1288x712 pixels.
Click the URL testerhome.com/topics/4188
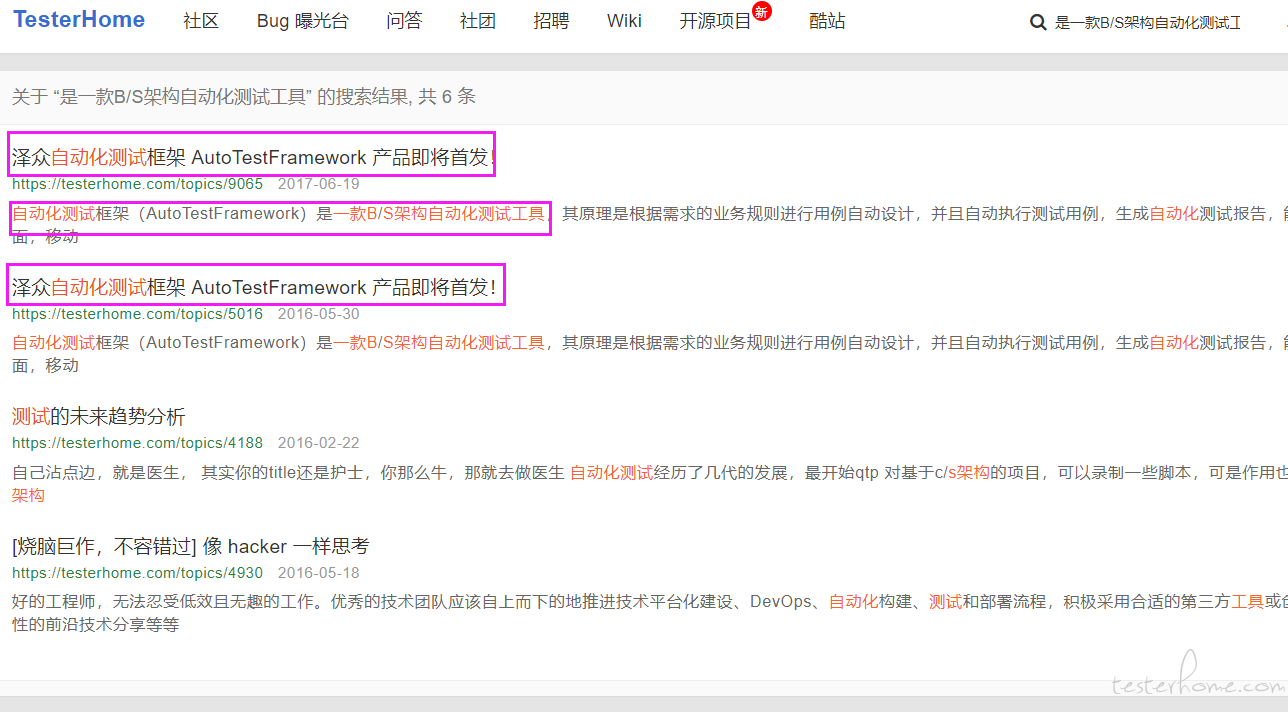tap(137, 443)
